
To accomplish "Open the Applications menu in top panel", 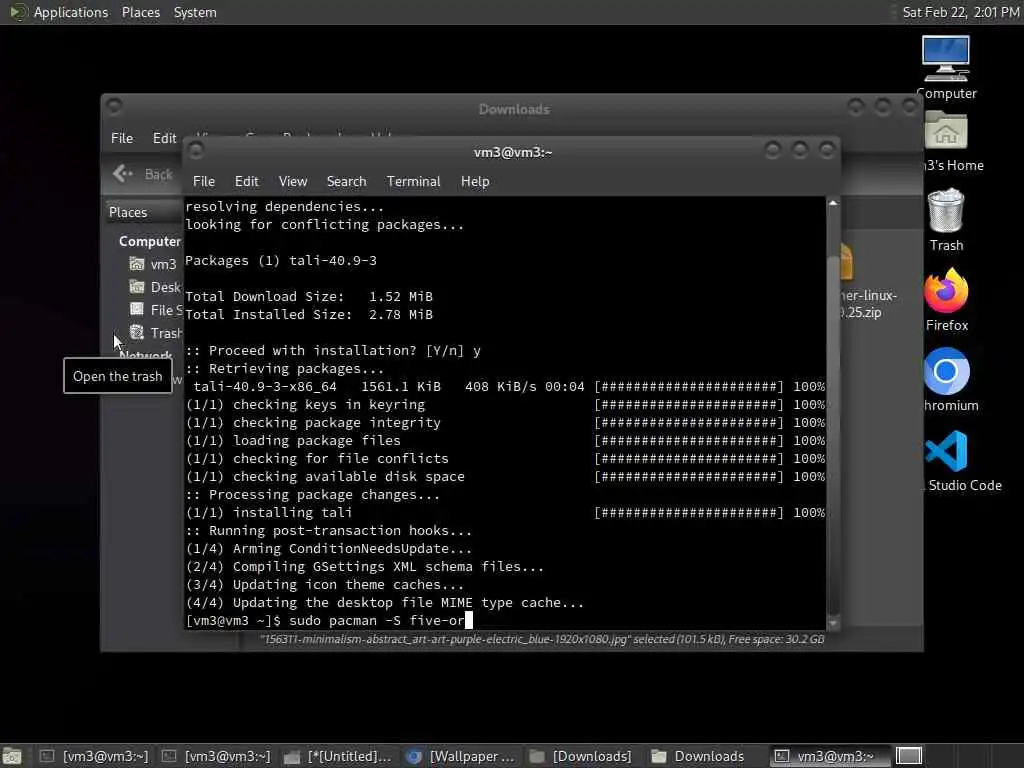I will click(71, 12).
